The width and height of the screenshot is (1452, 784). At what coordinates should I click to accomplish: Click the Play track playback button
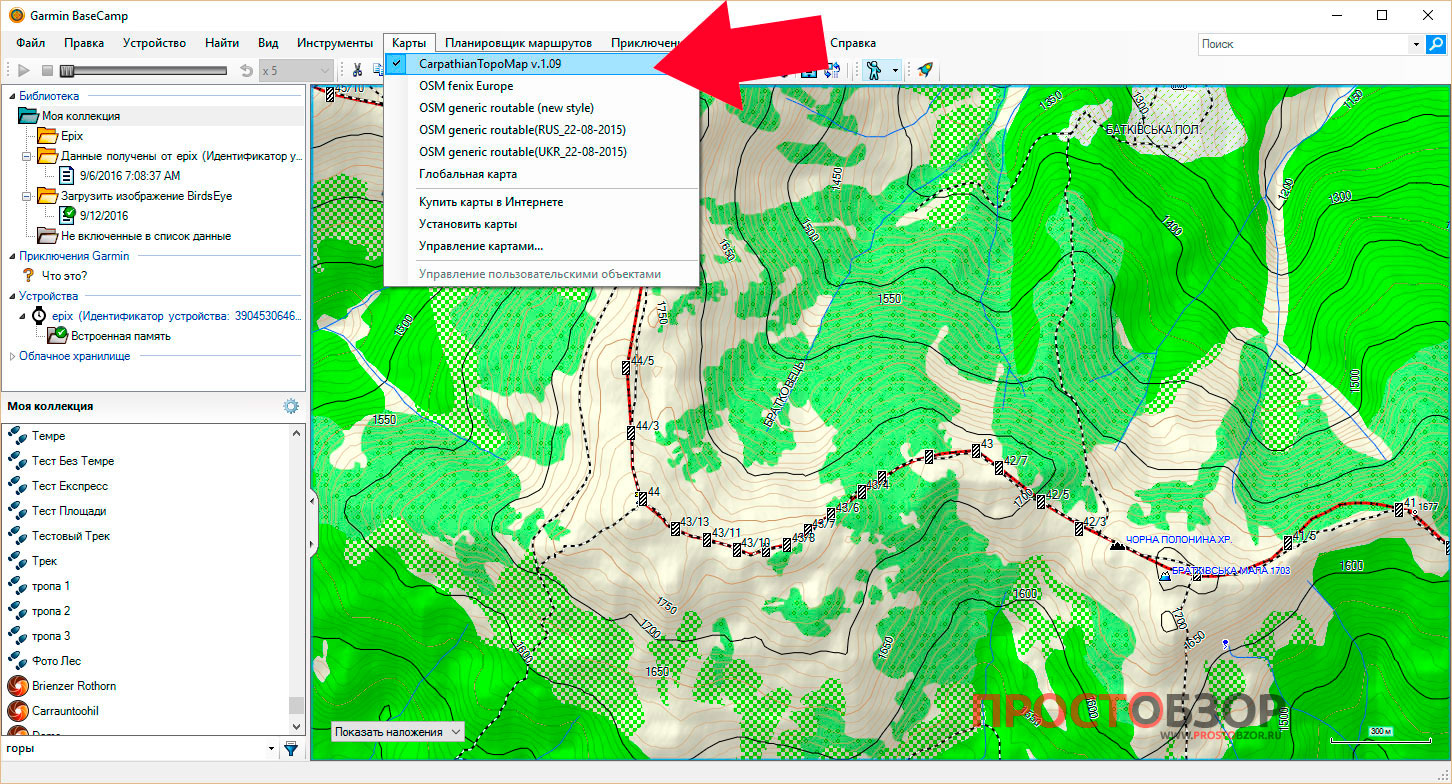[x=24, y=70]
